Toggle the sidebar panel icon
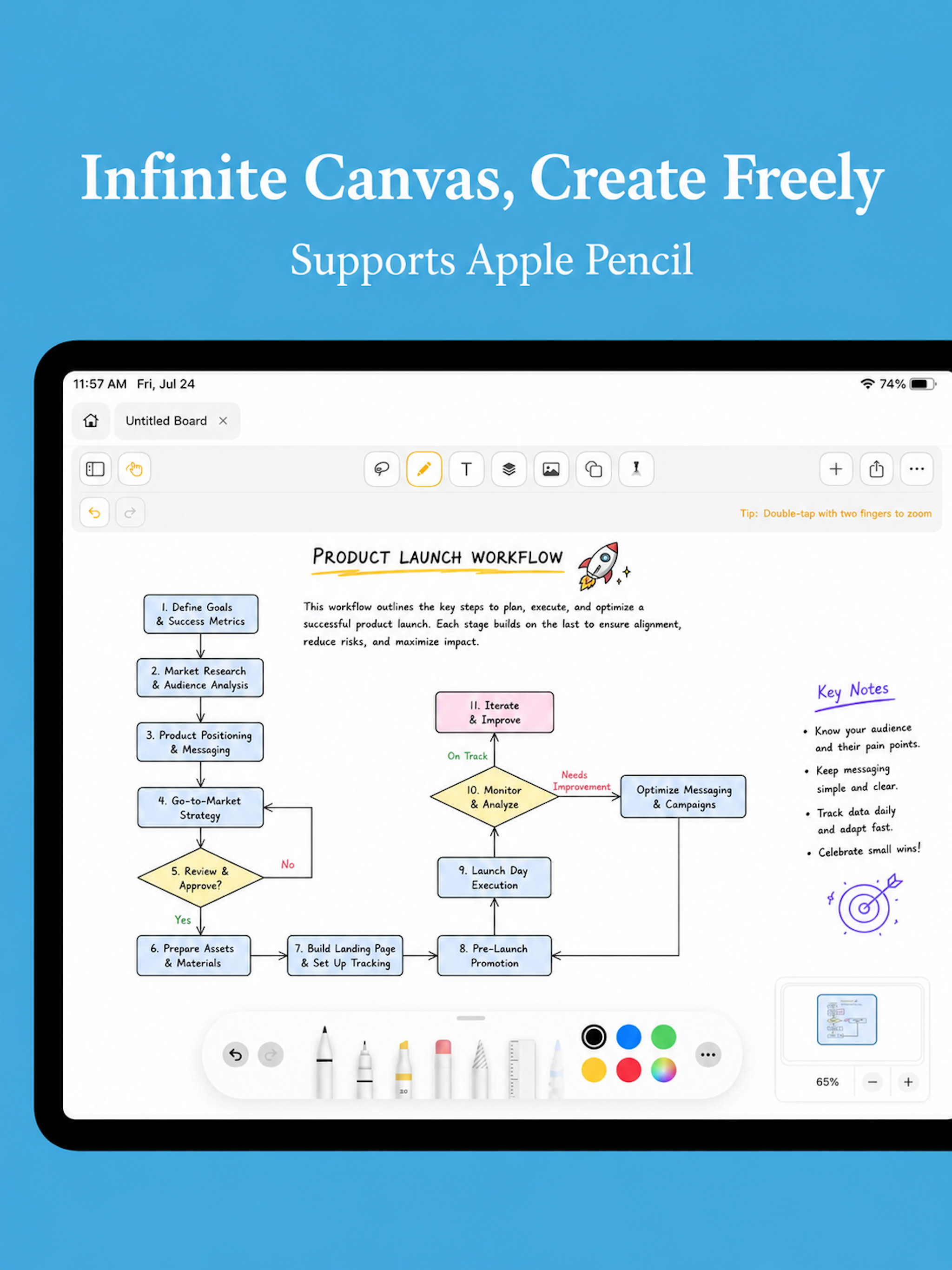Image resolution: width=952 pixels, height=1270 pixels. point(95,469)
